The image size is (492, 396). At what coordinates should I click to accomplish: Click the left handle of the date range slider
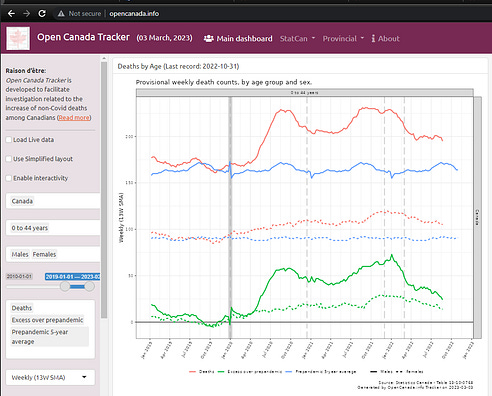(x=65, y=286)
